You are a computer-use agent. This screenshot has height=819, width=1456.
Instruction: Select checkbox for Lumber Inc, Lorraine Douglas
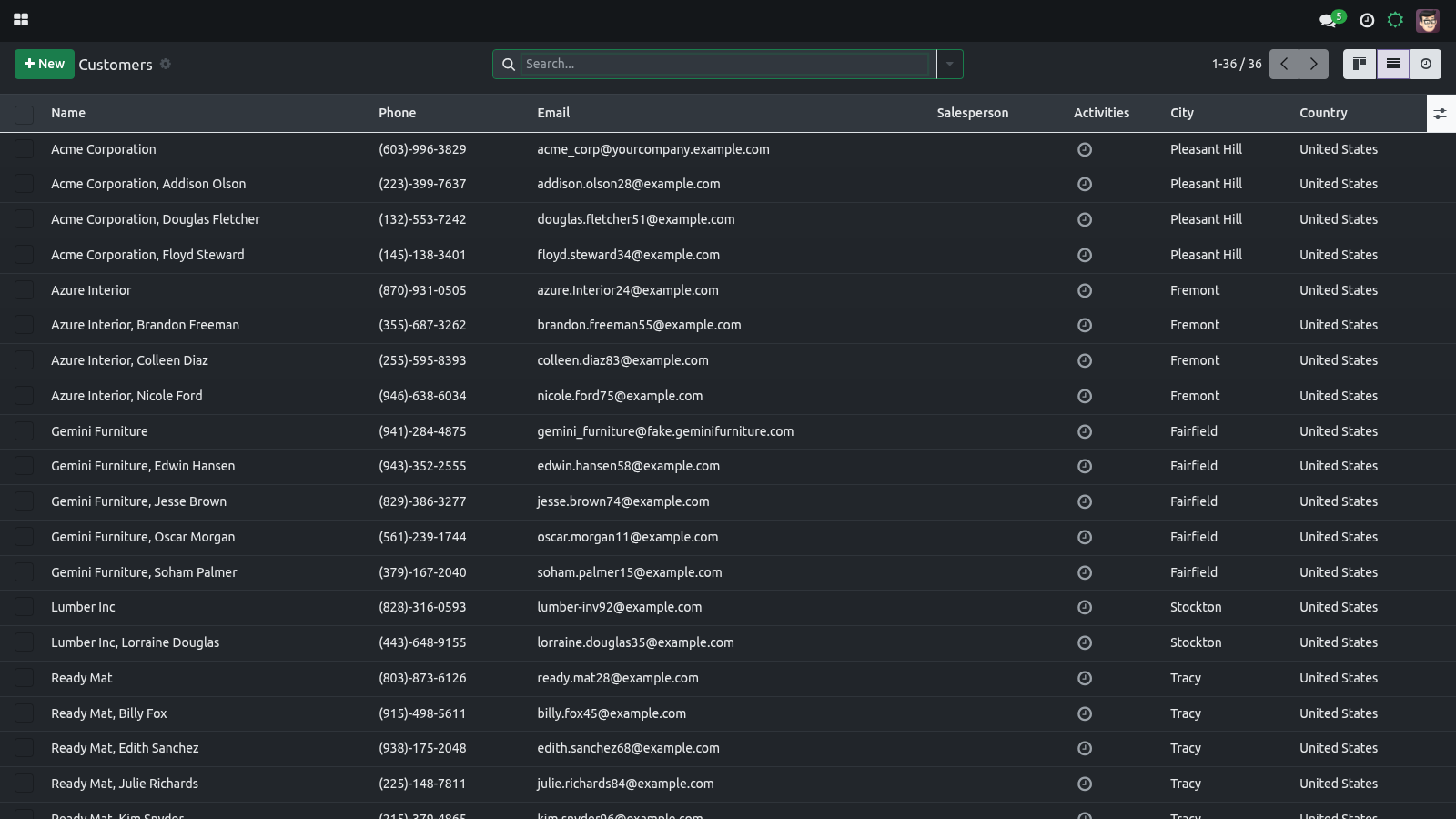coord(25,642)
